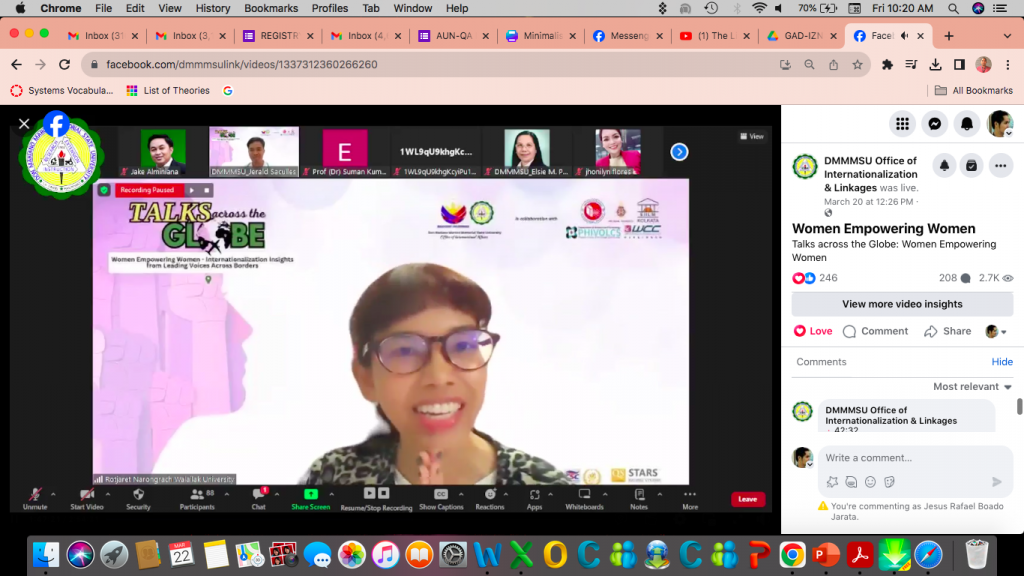The height and width of the screenshot is (576, 1024).
Task: Click the Comment button
Action: coord(875,331)
